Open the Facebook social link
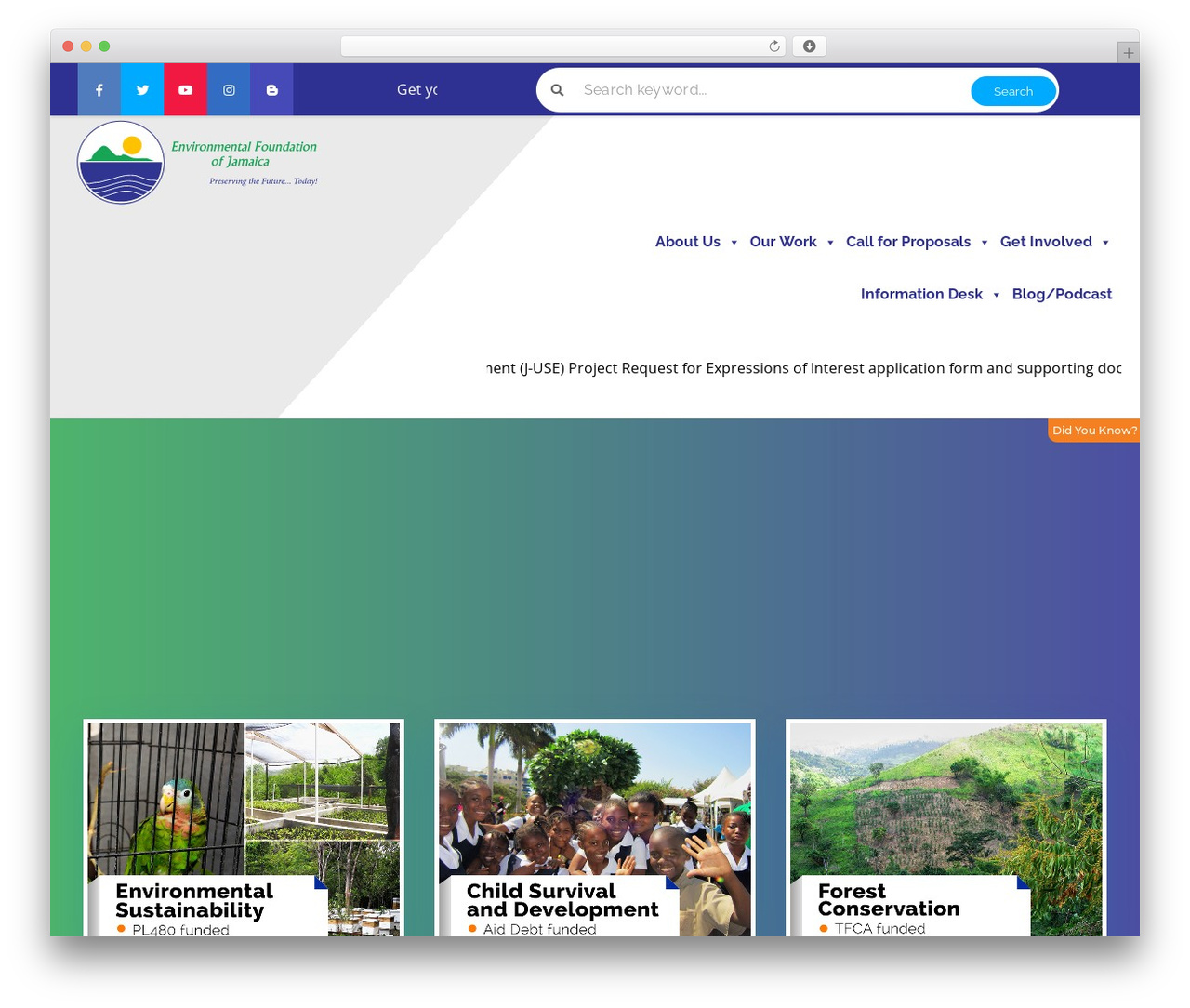Viewport: 1190px width, 1008px height. [99, 90]
